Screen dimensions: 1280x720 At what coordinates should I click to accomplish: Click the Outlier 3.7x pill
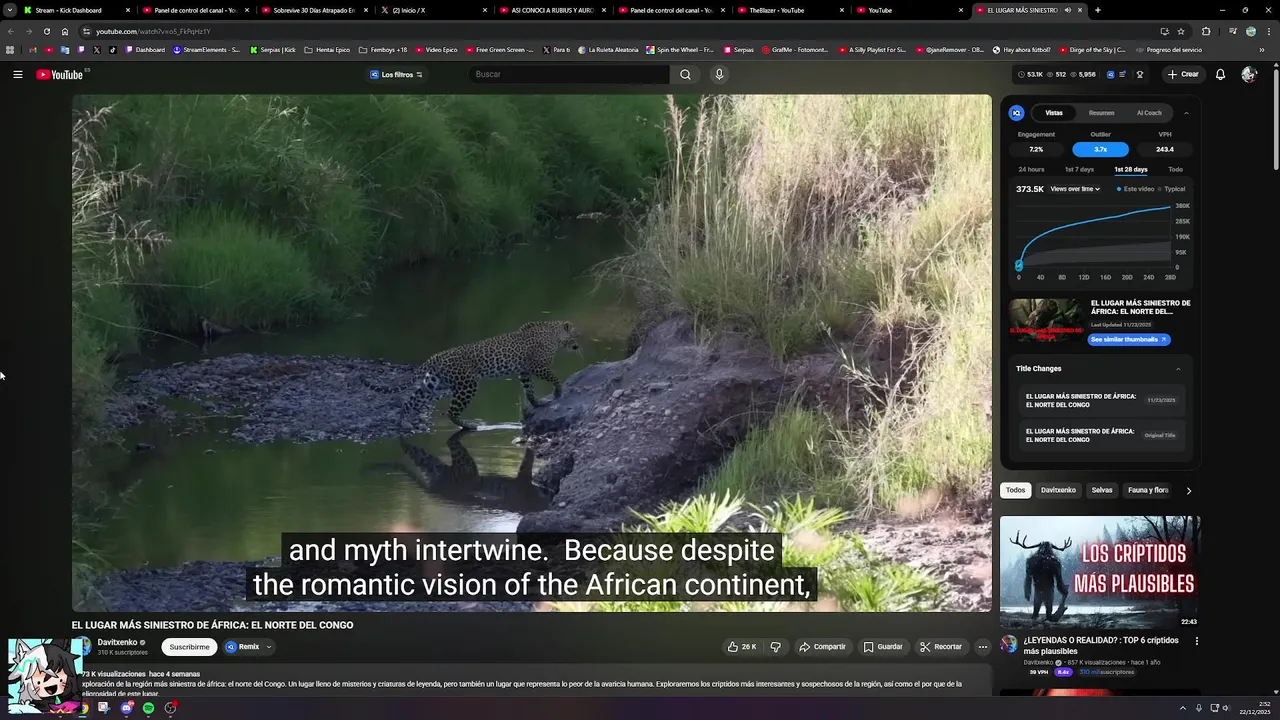[x=1100, y=149]
